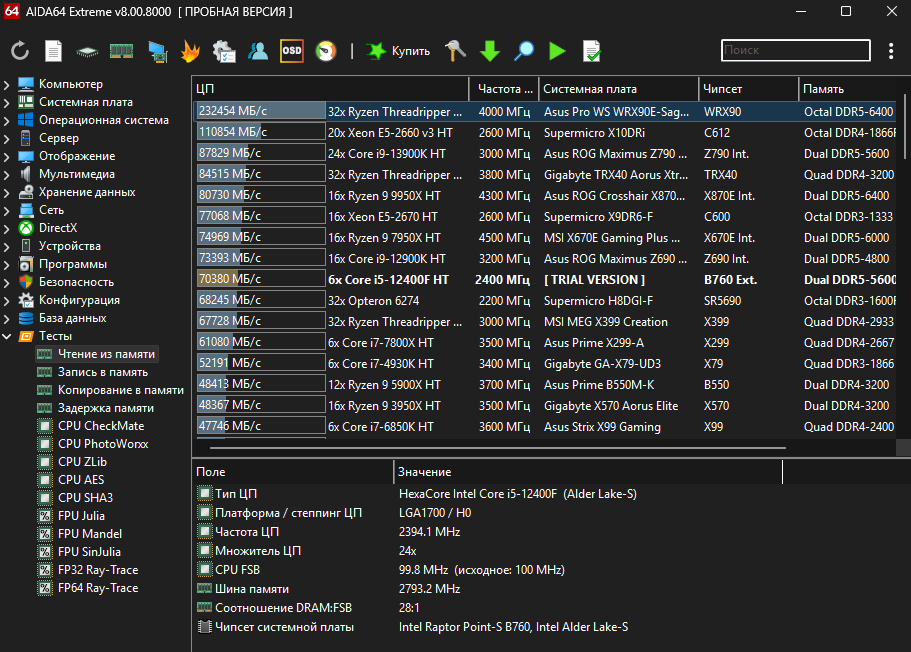Expand the Системная плата tree node
The image size is (911, 652).
(7, 102)
